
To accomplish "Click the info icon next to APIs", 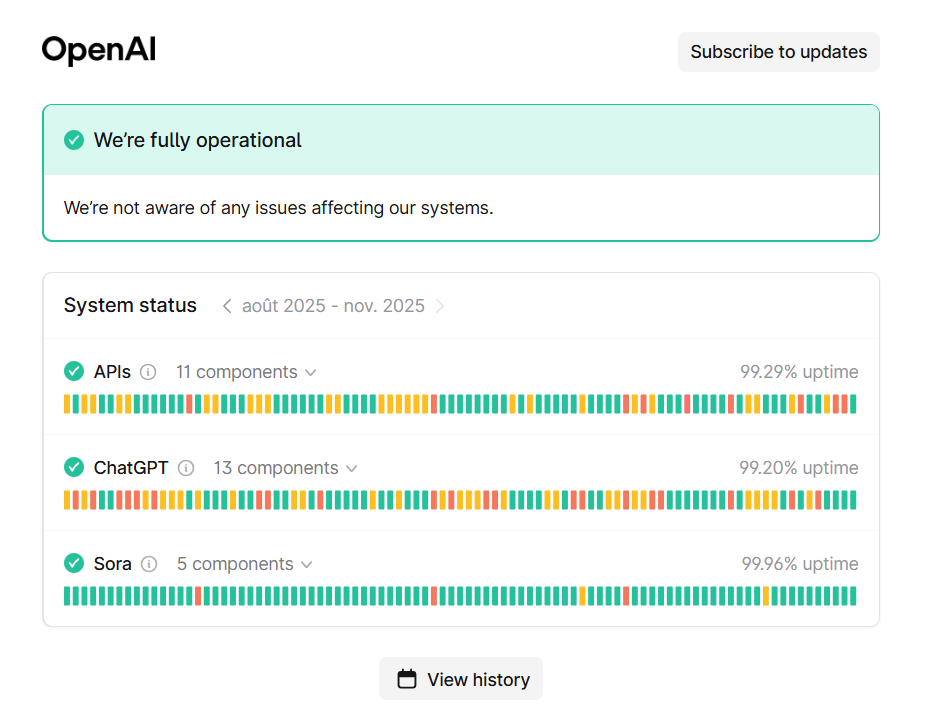I will pyautogui.click(x=148, y=372).
